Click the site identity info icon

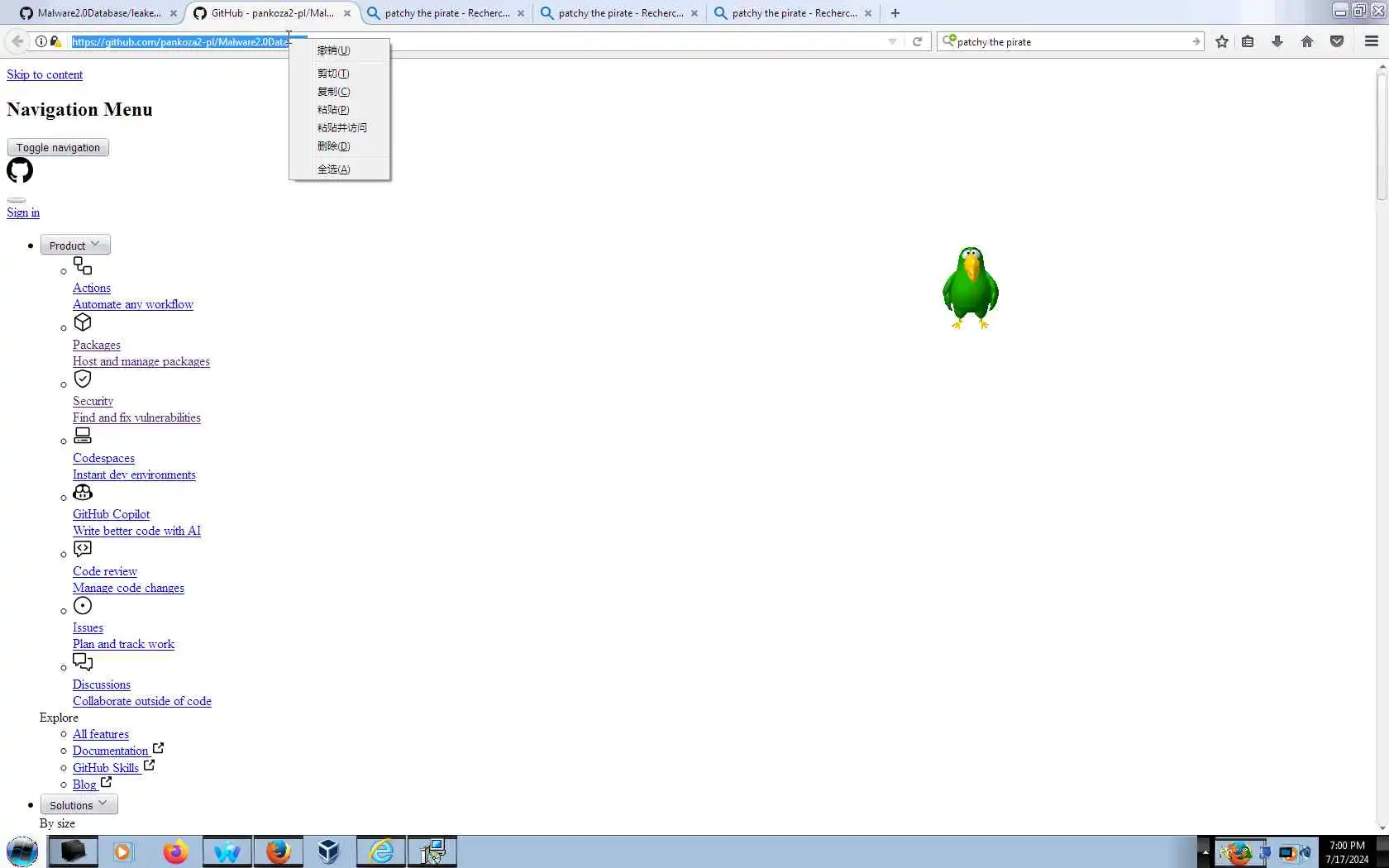[41, 41]
